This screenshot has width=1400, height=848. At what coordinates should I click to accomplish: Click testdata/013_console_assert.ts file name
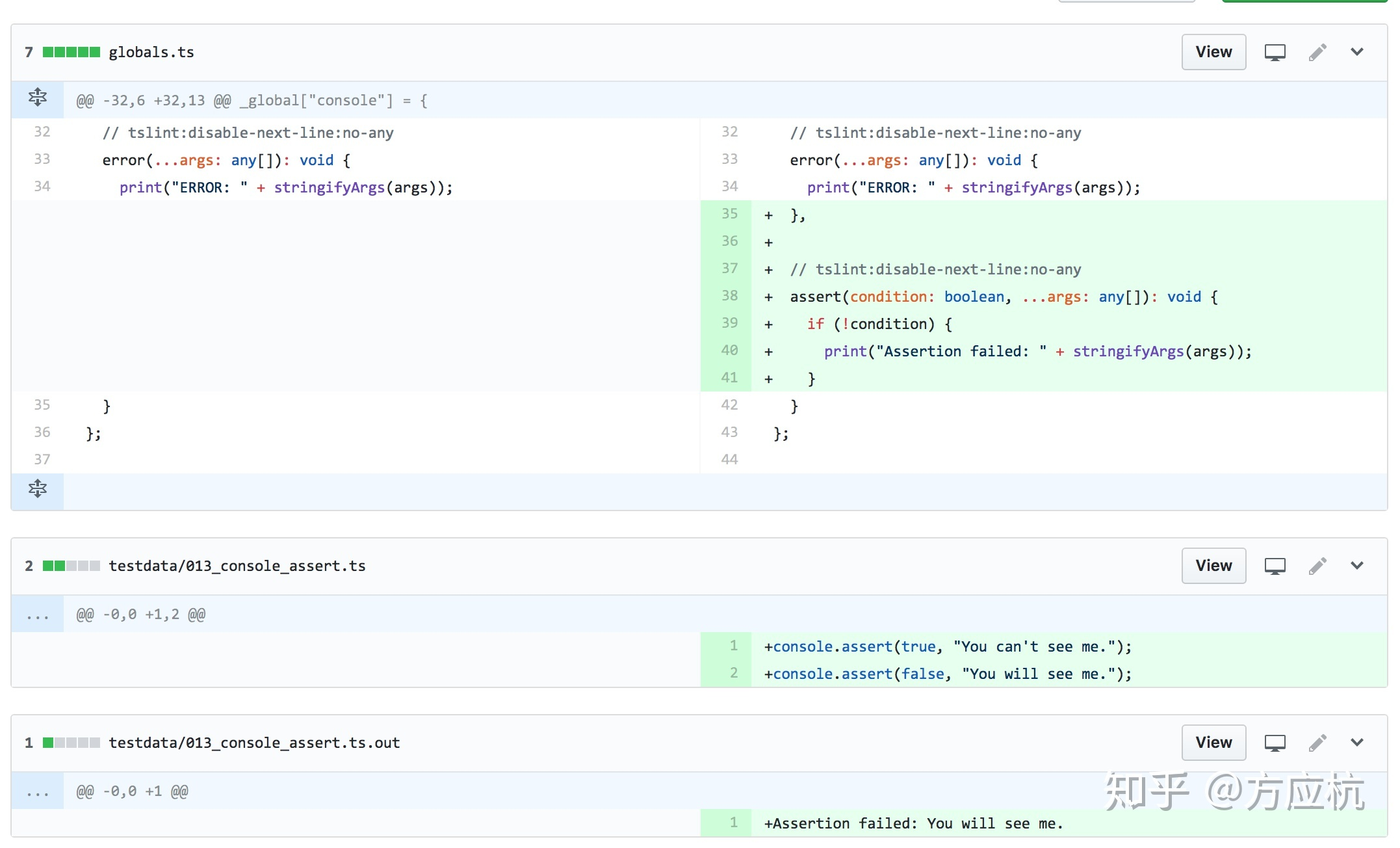point(237,566)
